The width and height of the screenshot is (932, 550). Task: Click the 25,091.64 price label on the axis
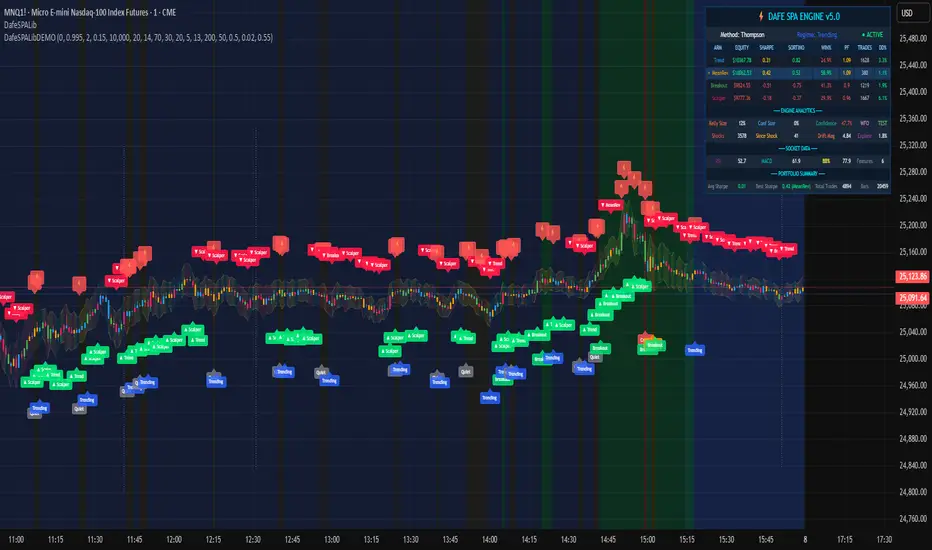point(911,297)
